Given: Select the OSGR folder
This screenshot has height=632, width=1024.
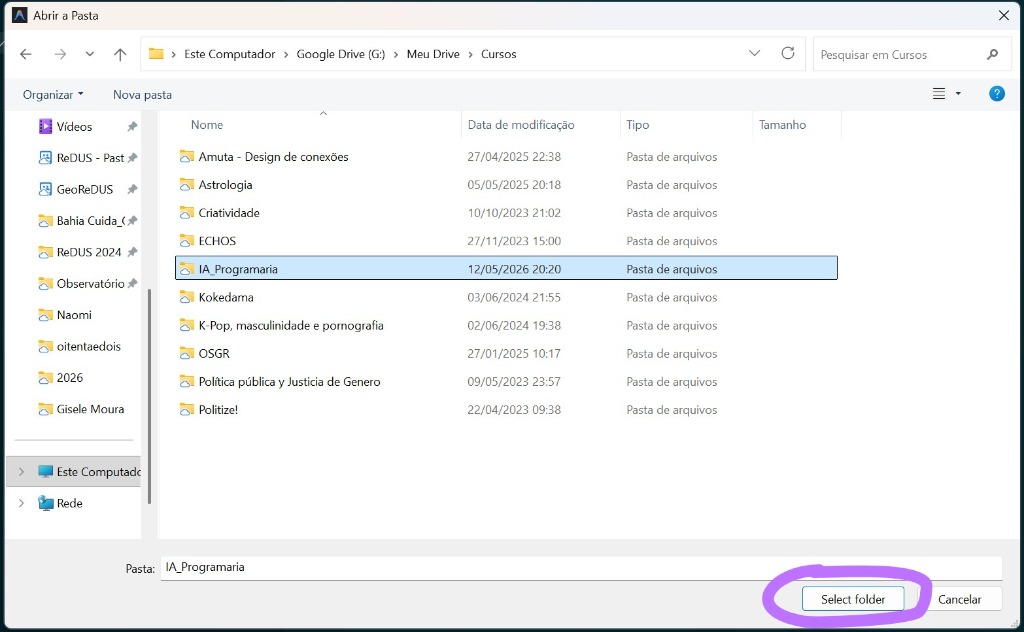Looking at the screenshot, I should click(x=214, y=353).
